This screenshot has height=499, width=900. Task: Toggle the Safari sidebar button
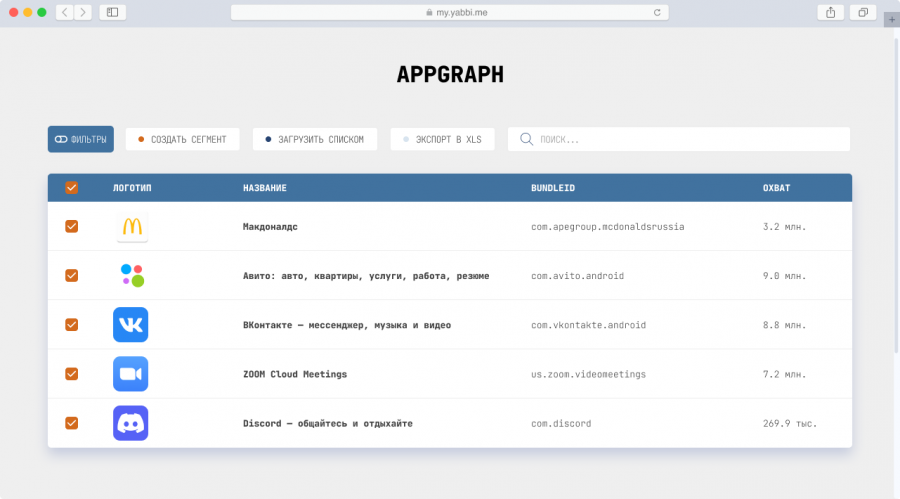click(112, 12)
